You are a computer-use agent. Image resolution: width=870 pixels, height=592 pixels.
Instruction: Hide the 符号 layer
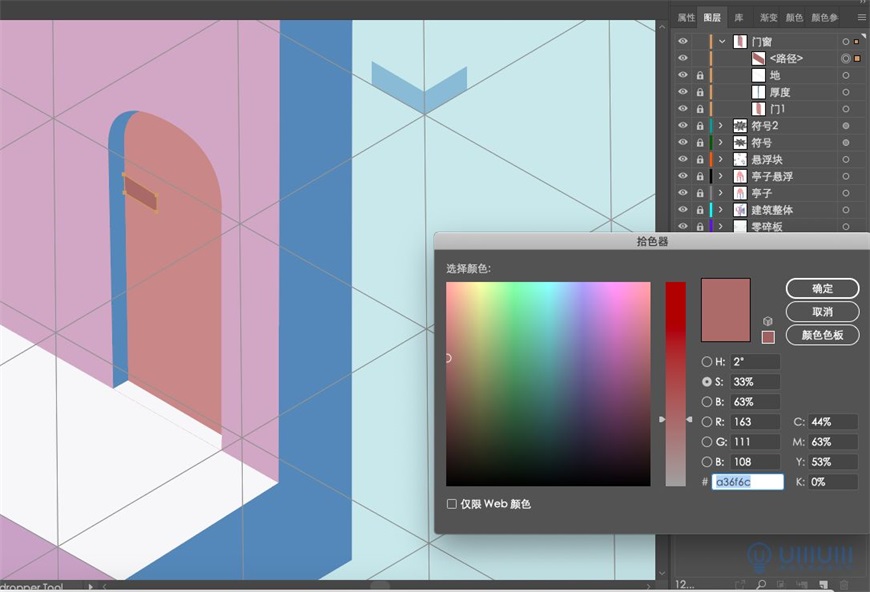pyautogui.click(x=681, y=143)
